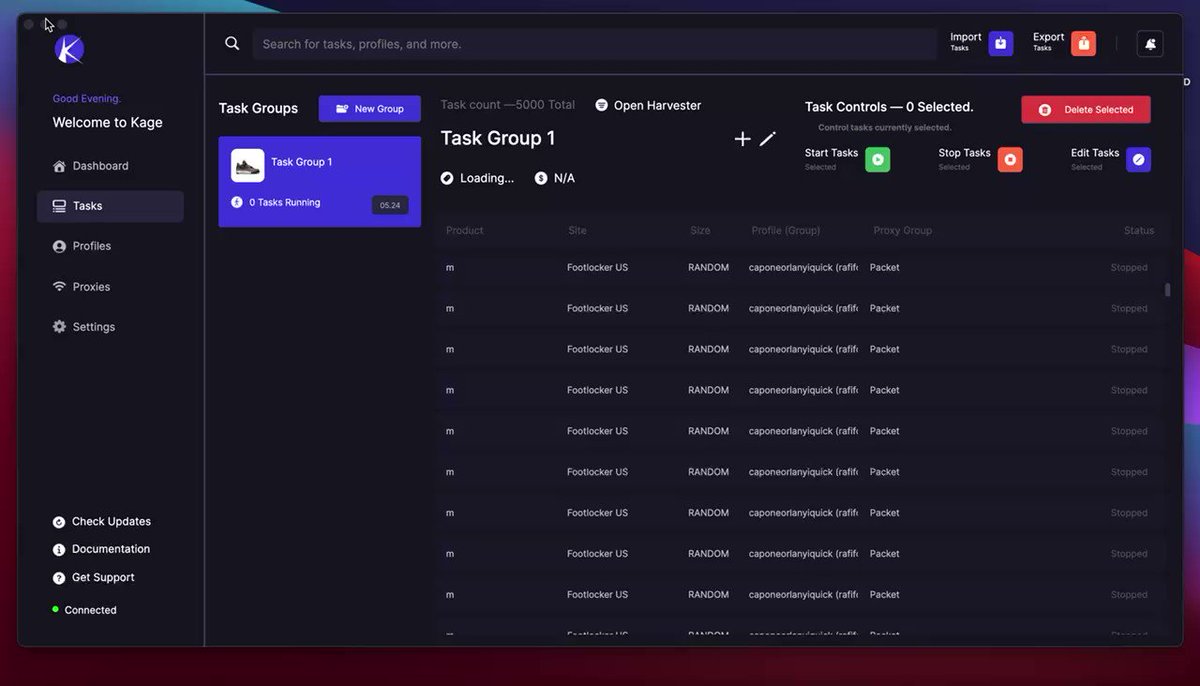Click the Product column header
This screenshot has width=1200, height=686.
pos(465,231)
